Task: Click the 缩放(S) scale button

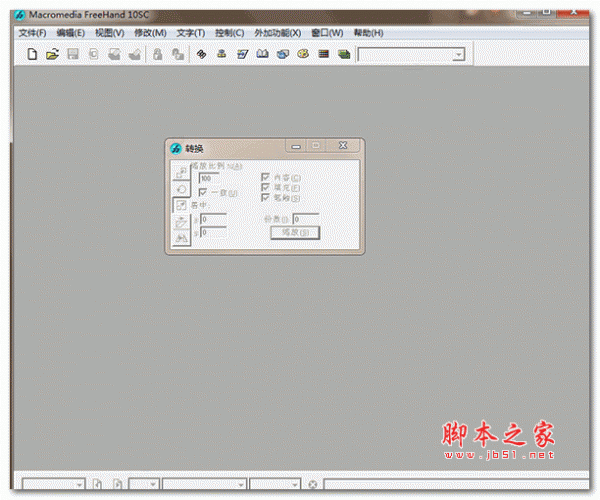Action: (x=295, y=233)
